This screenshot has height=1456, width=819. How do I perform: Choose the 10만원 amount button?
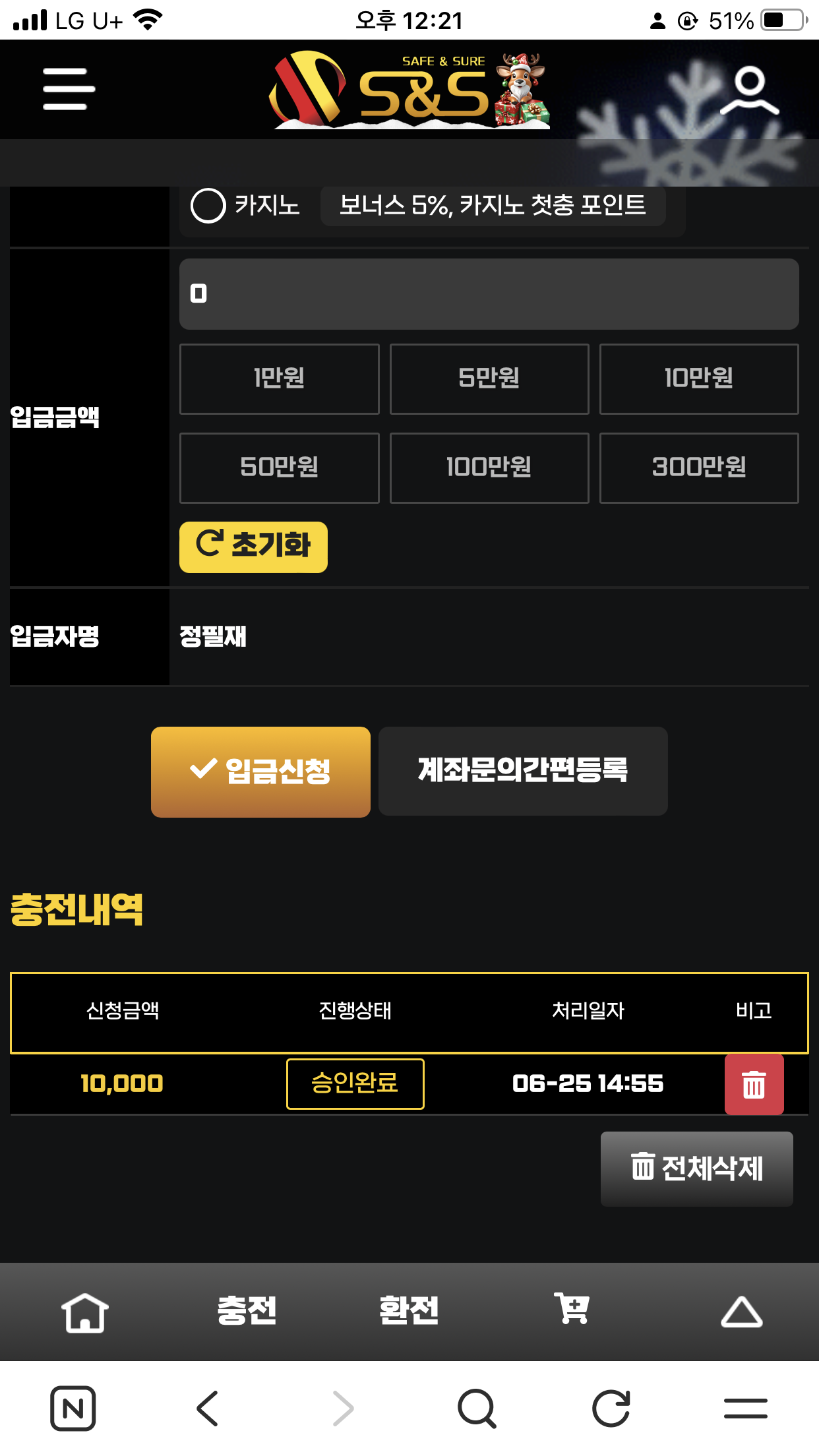(x=699, y=379)
